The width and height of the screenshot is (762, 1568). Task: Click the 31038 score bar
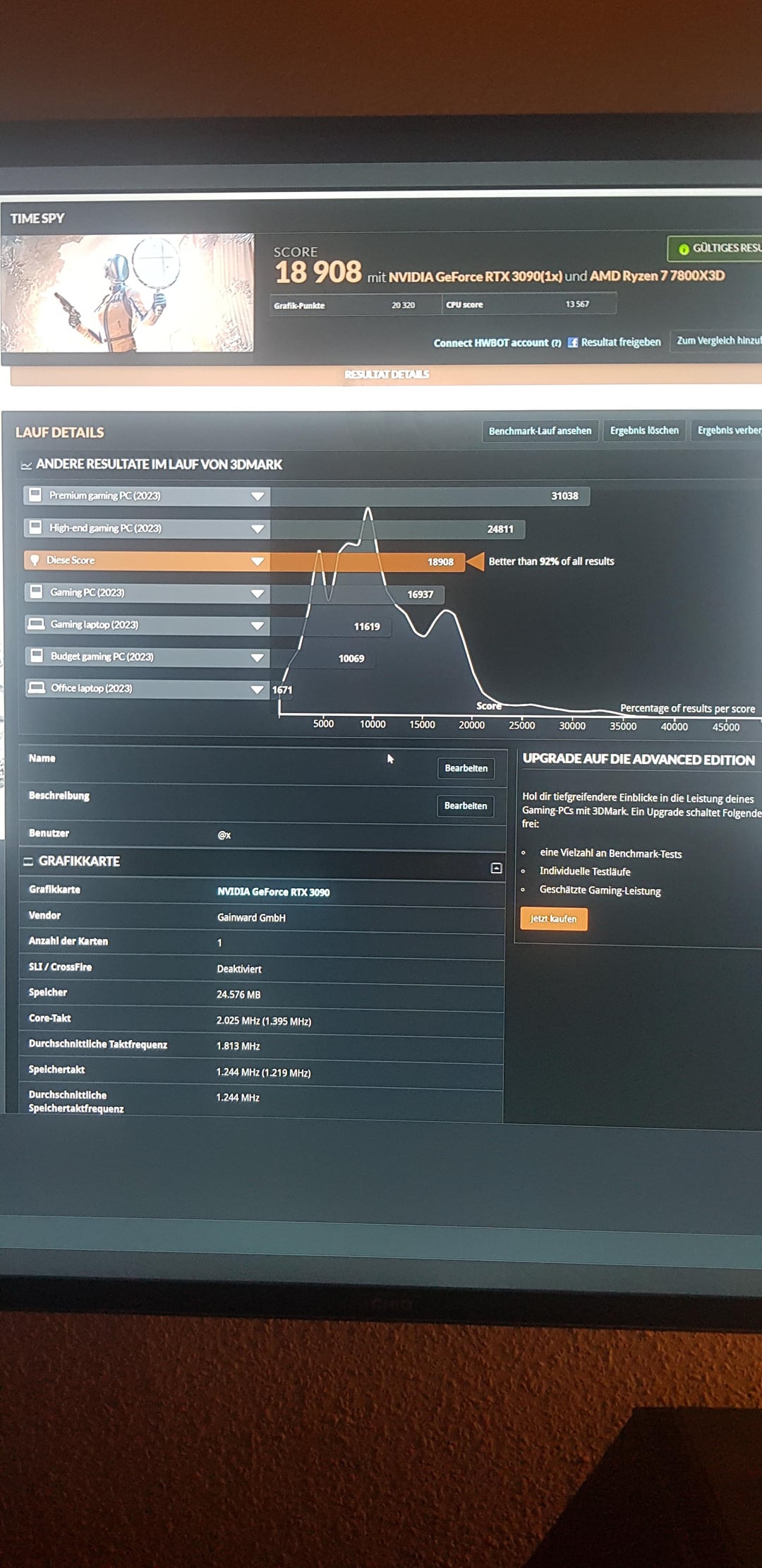click(x=430, y=496)
